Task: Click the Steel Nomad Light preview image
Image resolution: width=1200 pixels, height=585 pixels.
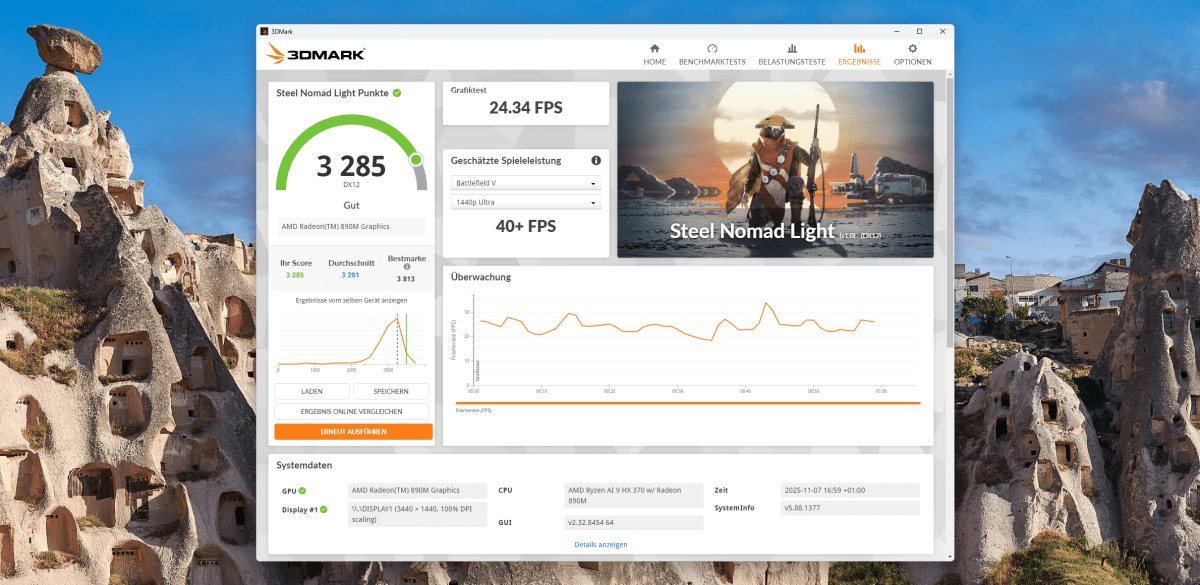Action: point(775,169)
